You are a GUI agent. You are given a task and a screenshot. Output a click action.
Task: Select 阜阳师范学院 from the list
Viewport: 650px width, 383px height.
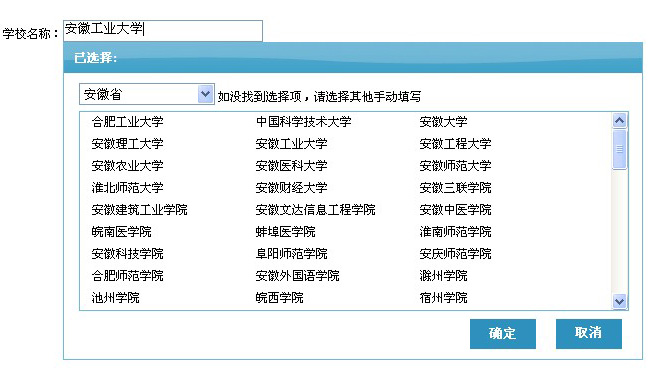pyautogui.click(x=291, y=254)
